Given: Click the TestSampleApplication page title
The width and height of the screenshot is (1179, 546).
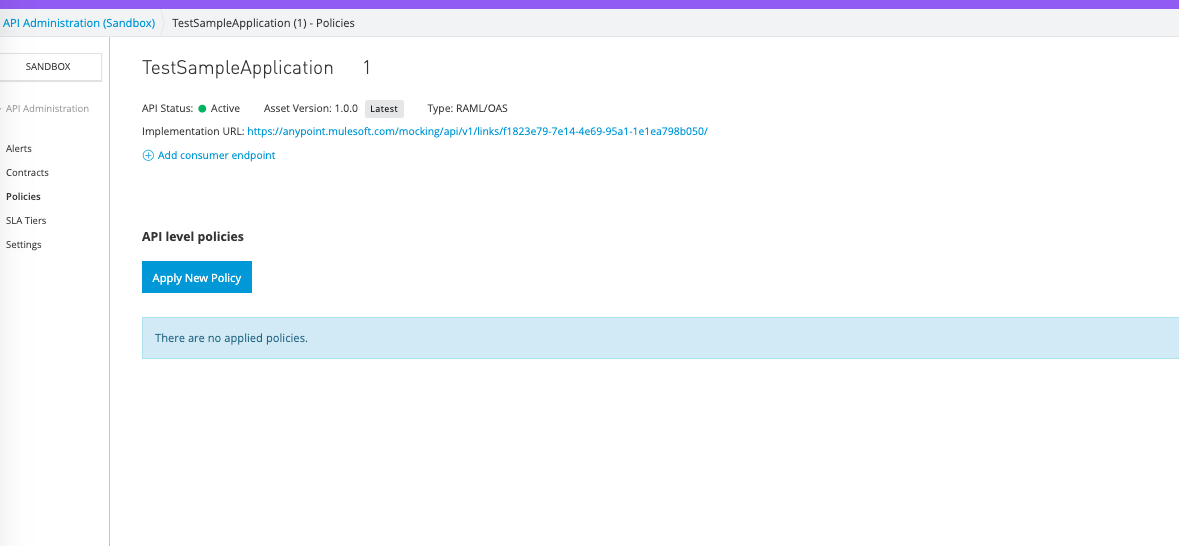Looking at the screenshot, I should (238, 68).
